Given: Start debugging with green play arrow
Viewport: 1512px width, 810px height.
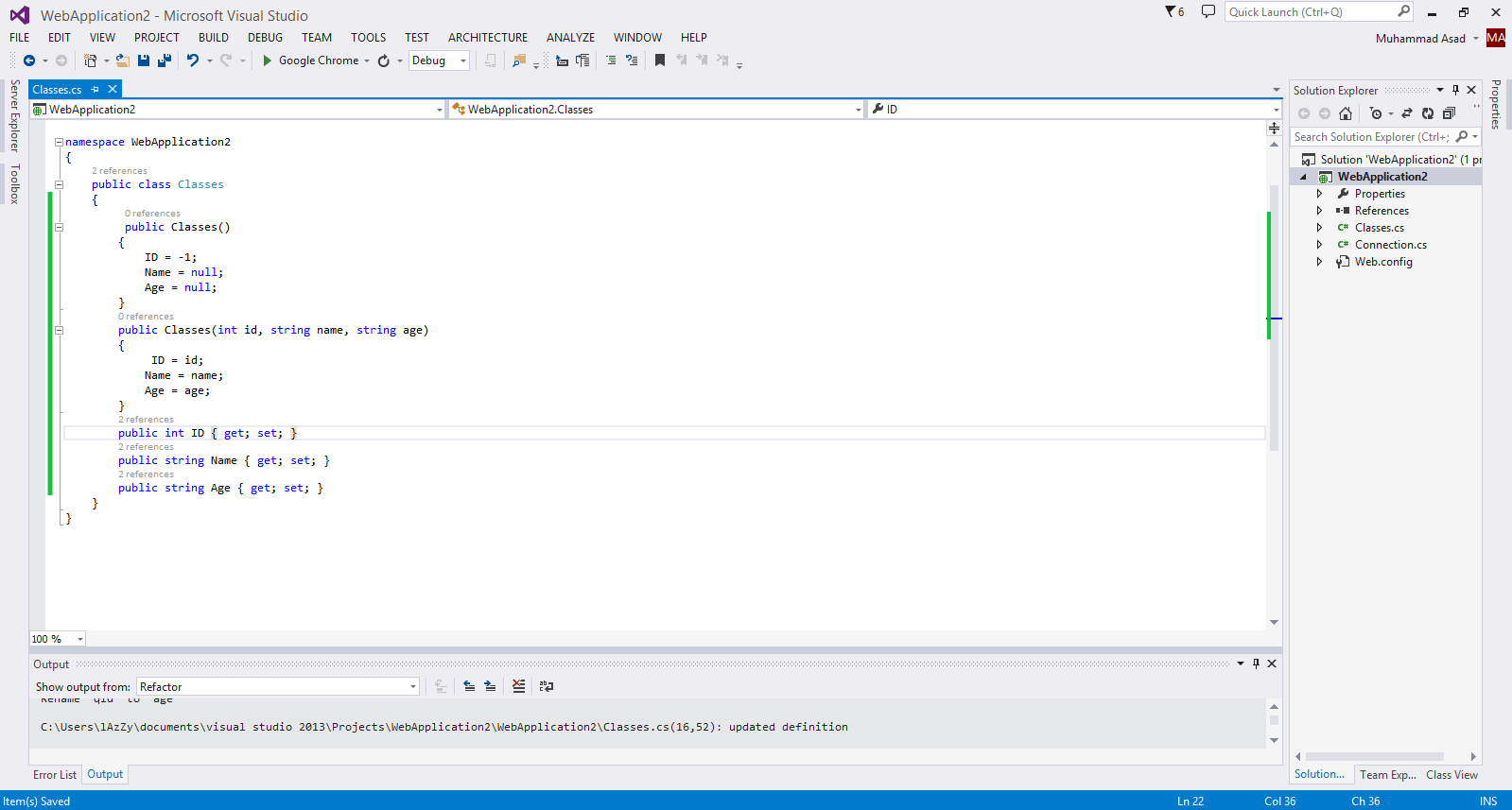Looking at the screenshot, I should click(268, 60).
